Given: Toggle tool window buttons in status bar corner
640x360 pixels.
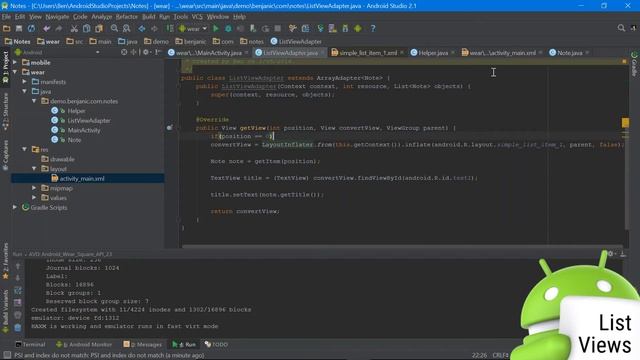Looking at the screenshot, I should tap(7, 355).
